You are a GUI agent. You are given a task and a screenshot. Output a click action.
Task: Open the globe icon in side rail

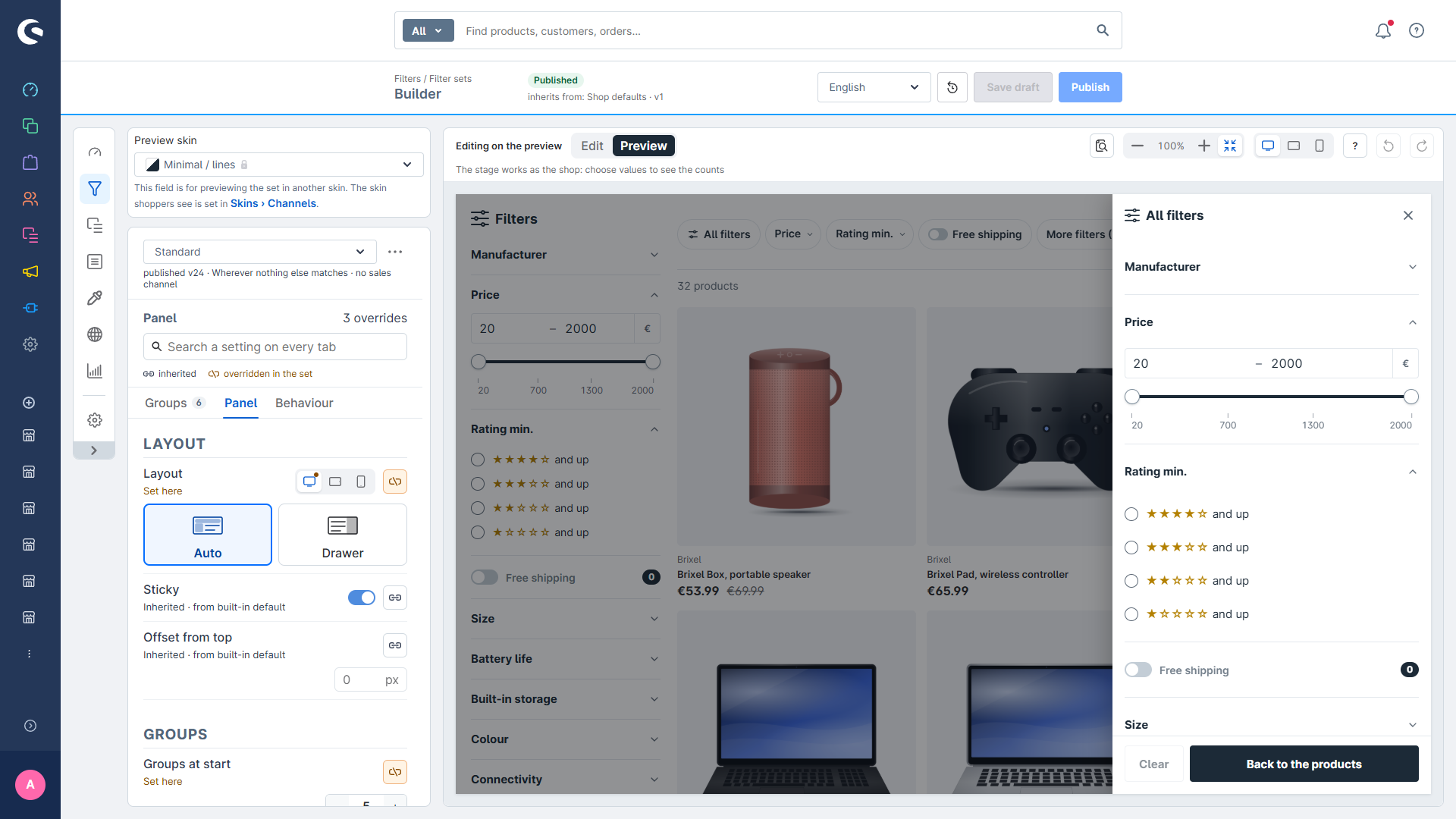coord(95,334)
